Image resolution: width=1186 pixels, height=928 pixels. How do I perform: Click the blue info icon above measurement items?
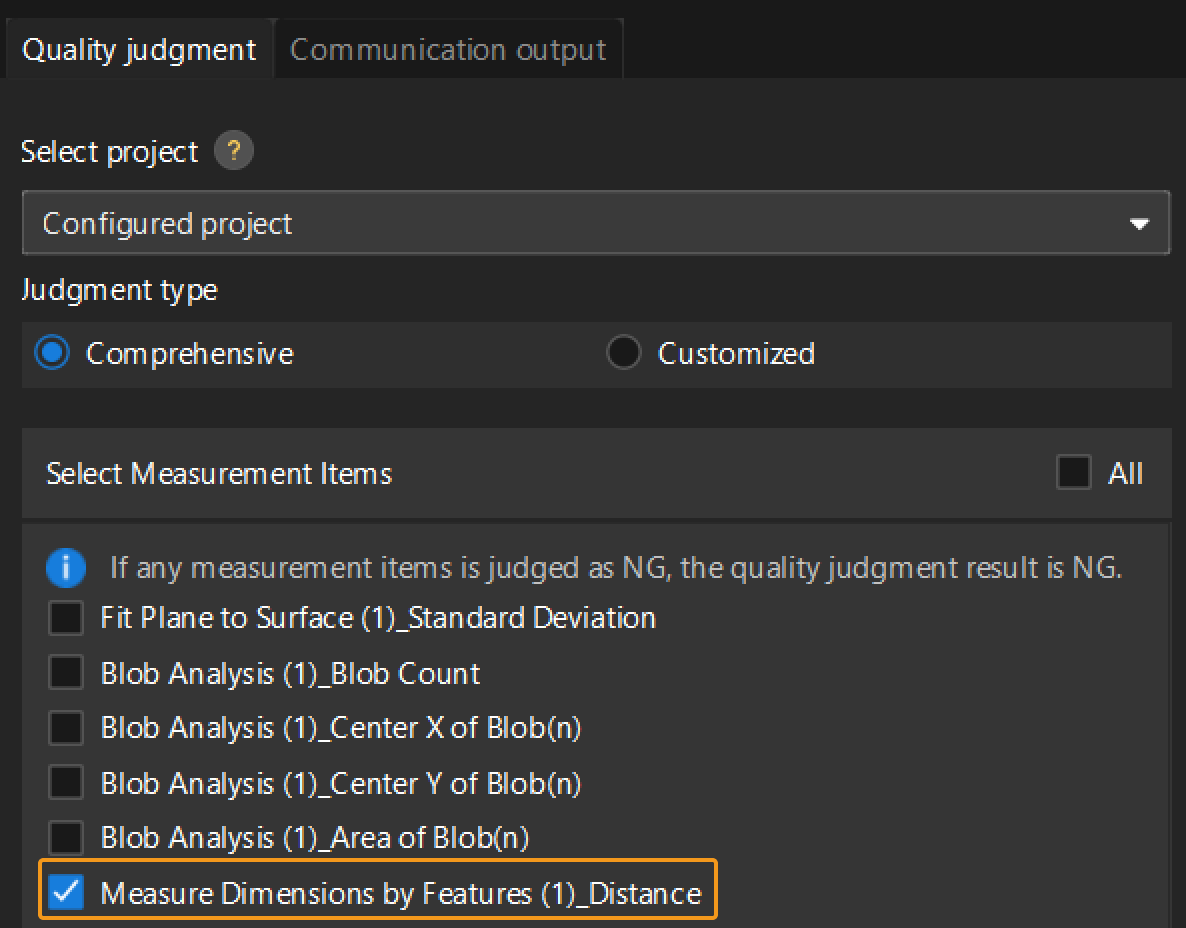point(66,568)
